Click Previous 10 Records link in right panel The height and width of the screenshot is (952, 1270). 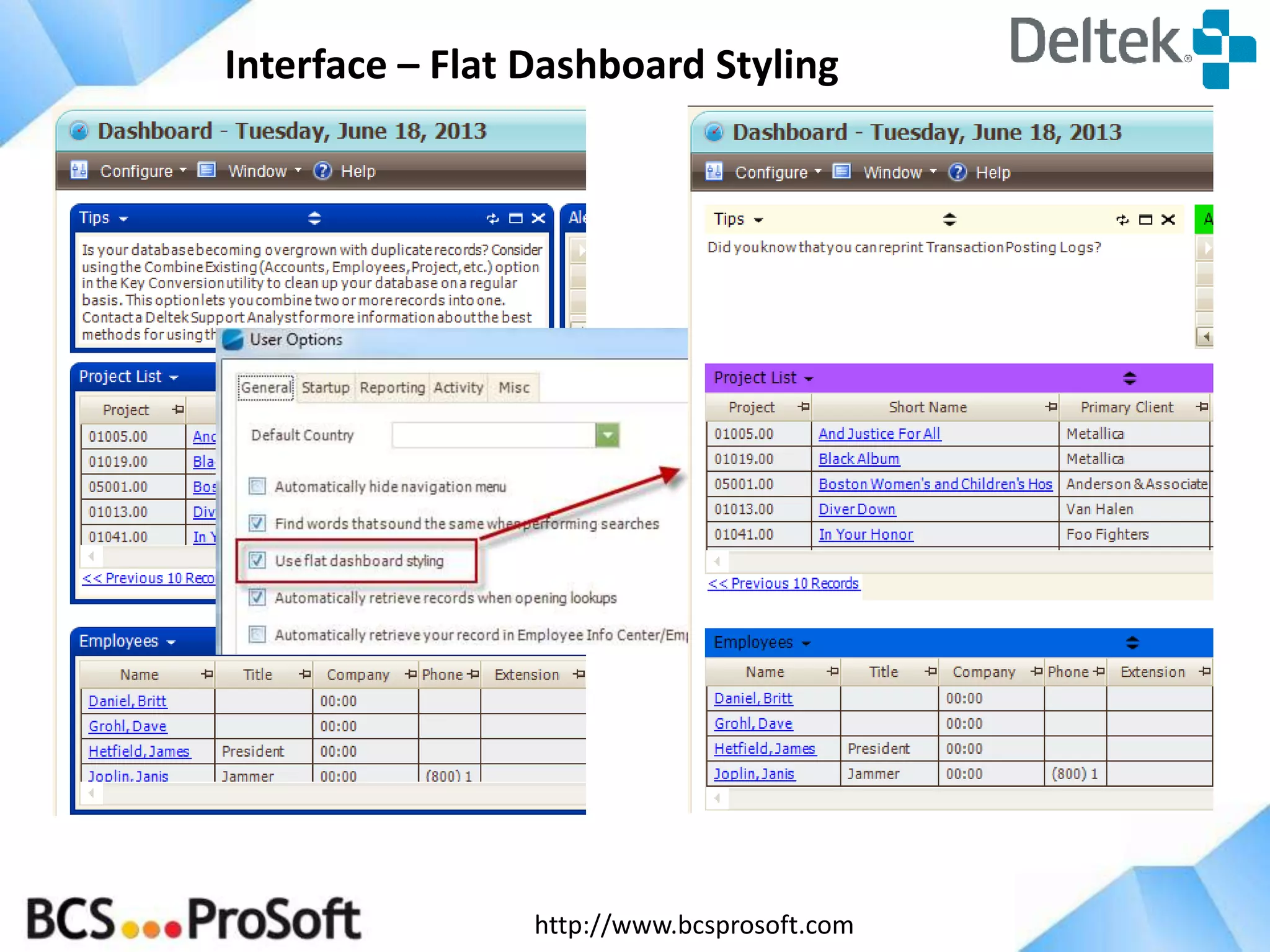(x=783, y=584)
